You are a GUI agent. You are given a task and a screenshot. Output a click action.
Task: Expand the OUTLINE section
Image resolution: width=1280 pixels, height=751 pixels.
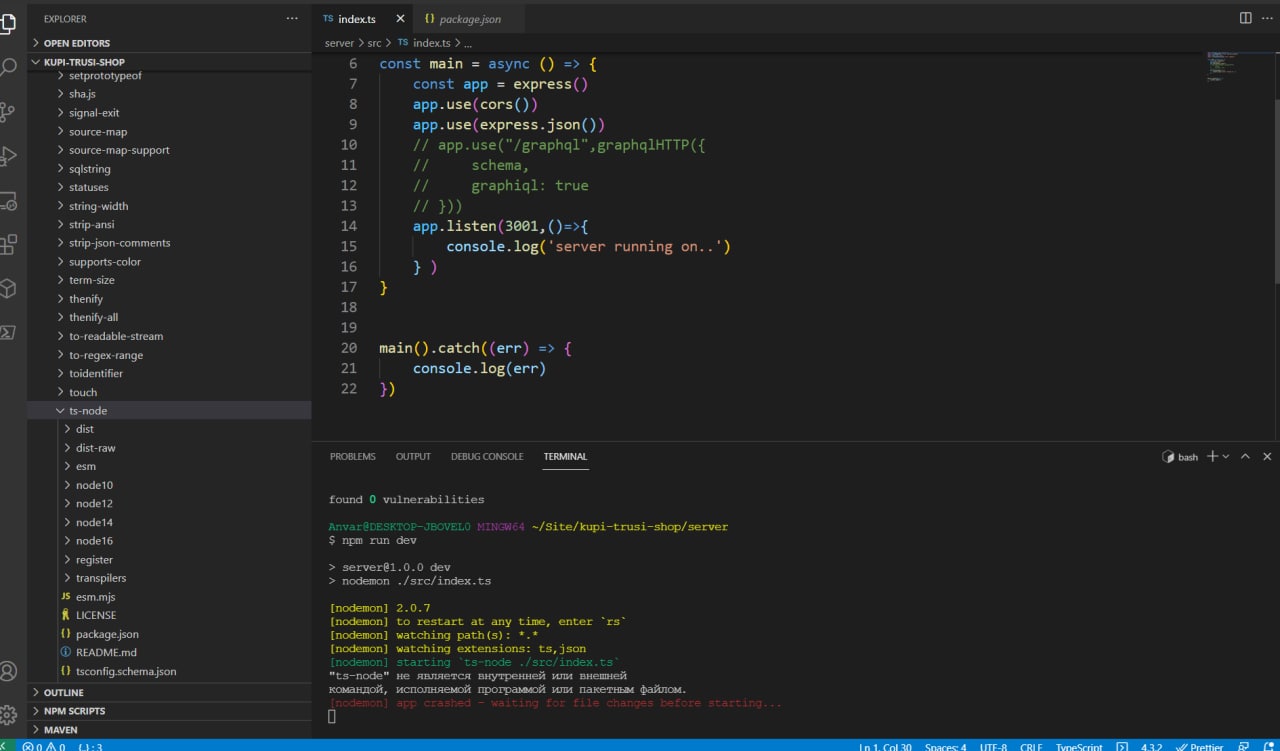pyautogui.click(x=64, y=692)
